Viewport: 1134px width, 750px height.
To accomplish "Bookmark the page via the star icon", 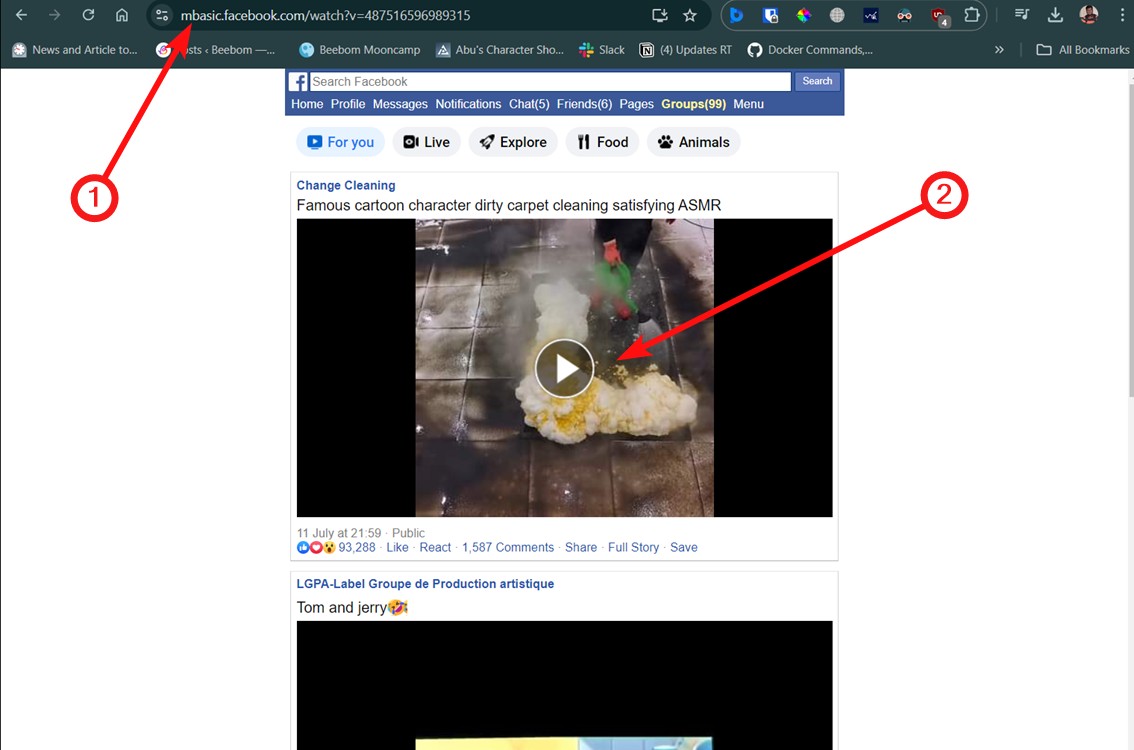I will tap(690, 16).
